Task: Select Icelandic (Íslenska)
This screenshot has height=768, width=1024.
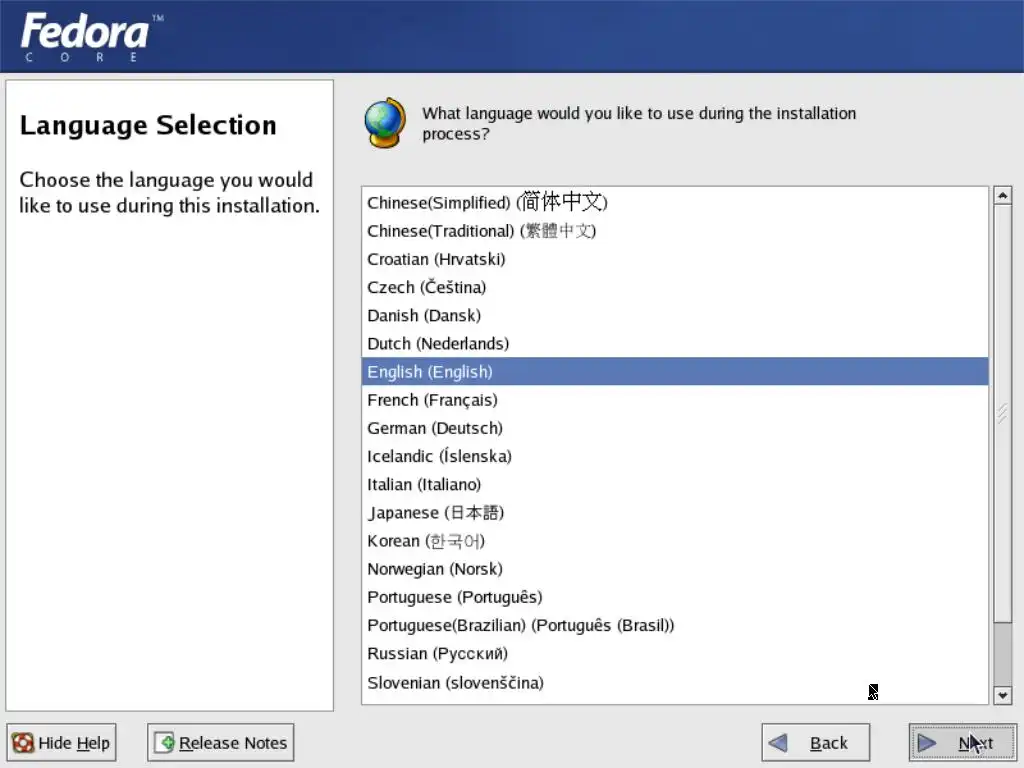Action: 675,456
